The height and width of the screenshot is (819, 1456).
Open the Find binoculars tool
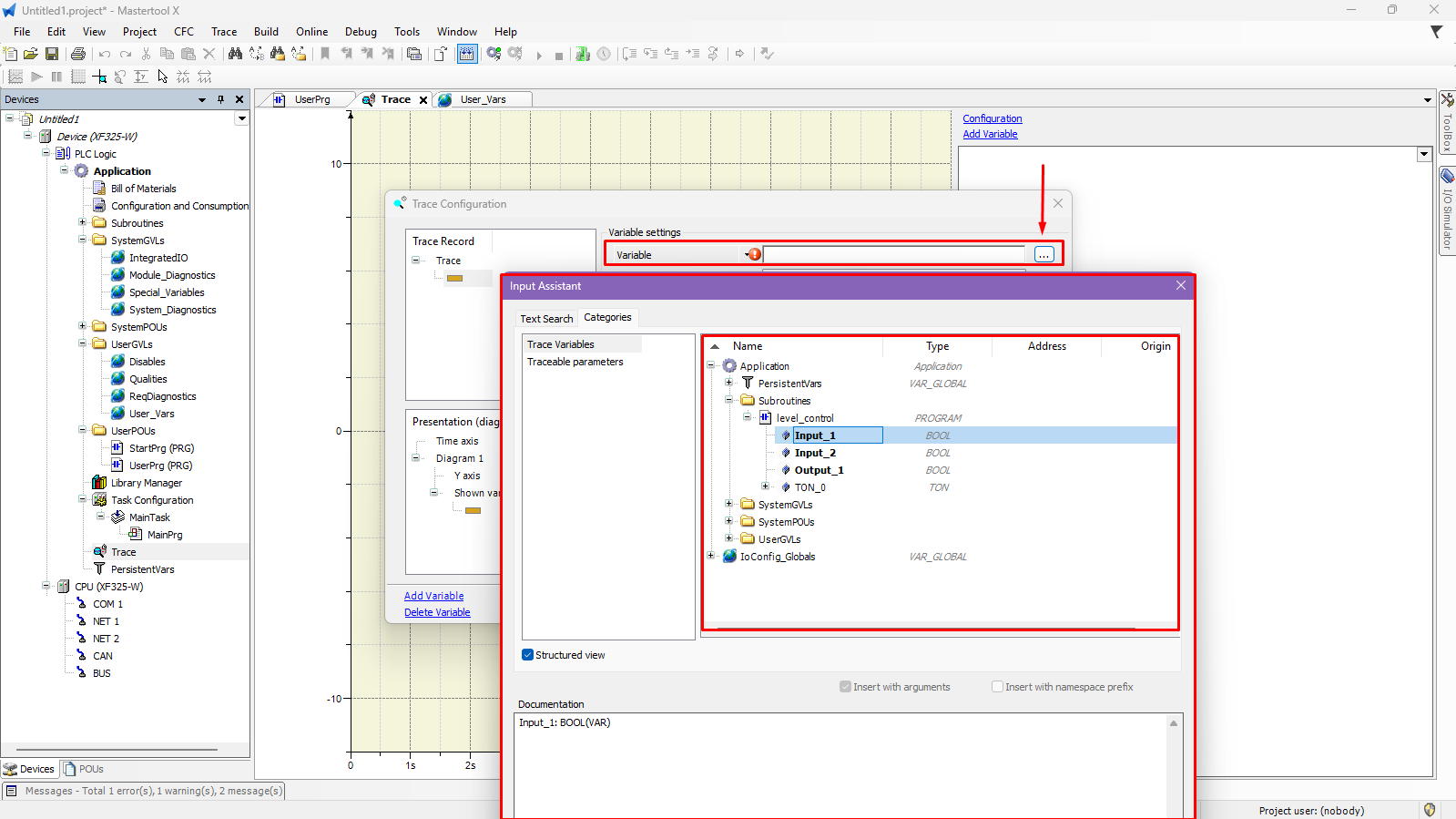(235, 54)
